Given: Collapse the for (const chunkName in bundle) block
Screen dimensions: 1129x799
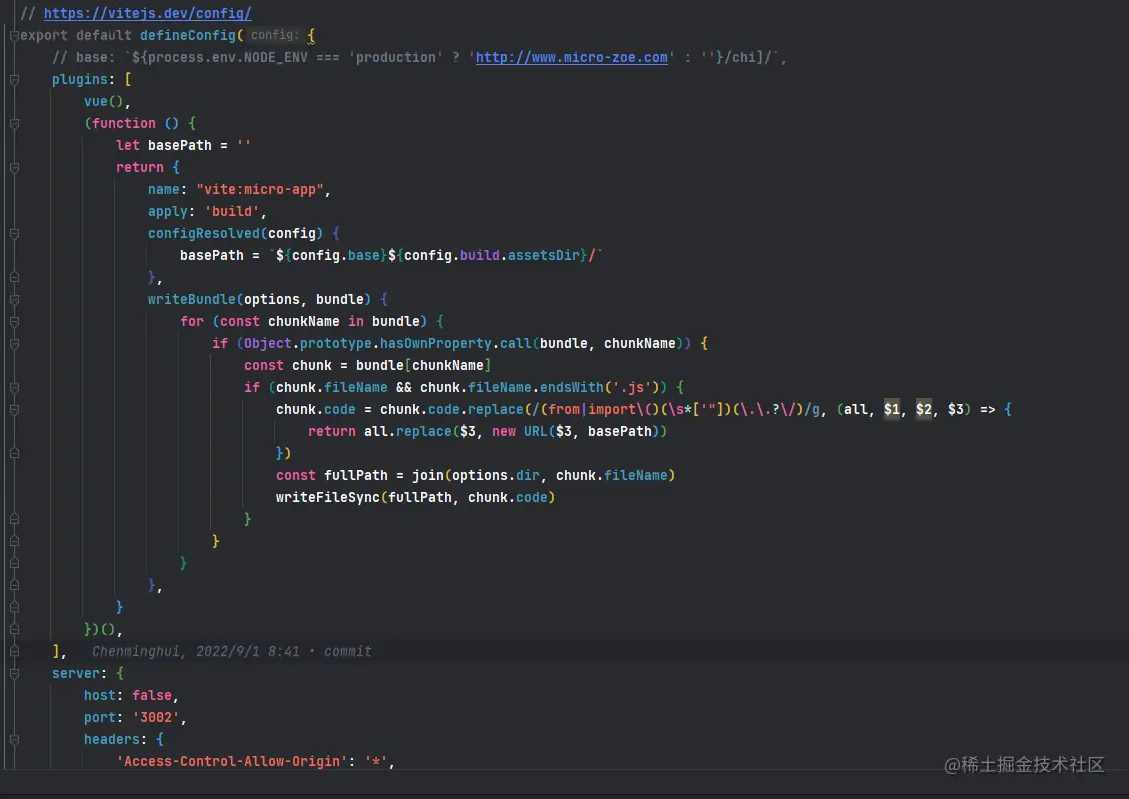Looking at the screenshot, I should pyautogui.click(x=14, y=322).
